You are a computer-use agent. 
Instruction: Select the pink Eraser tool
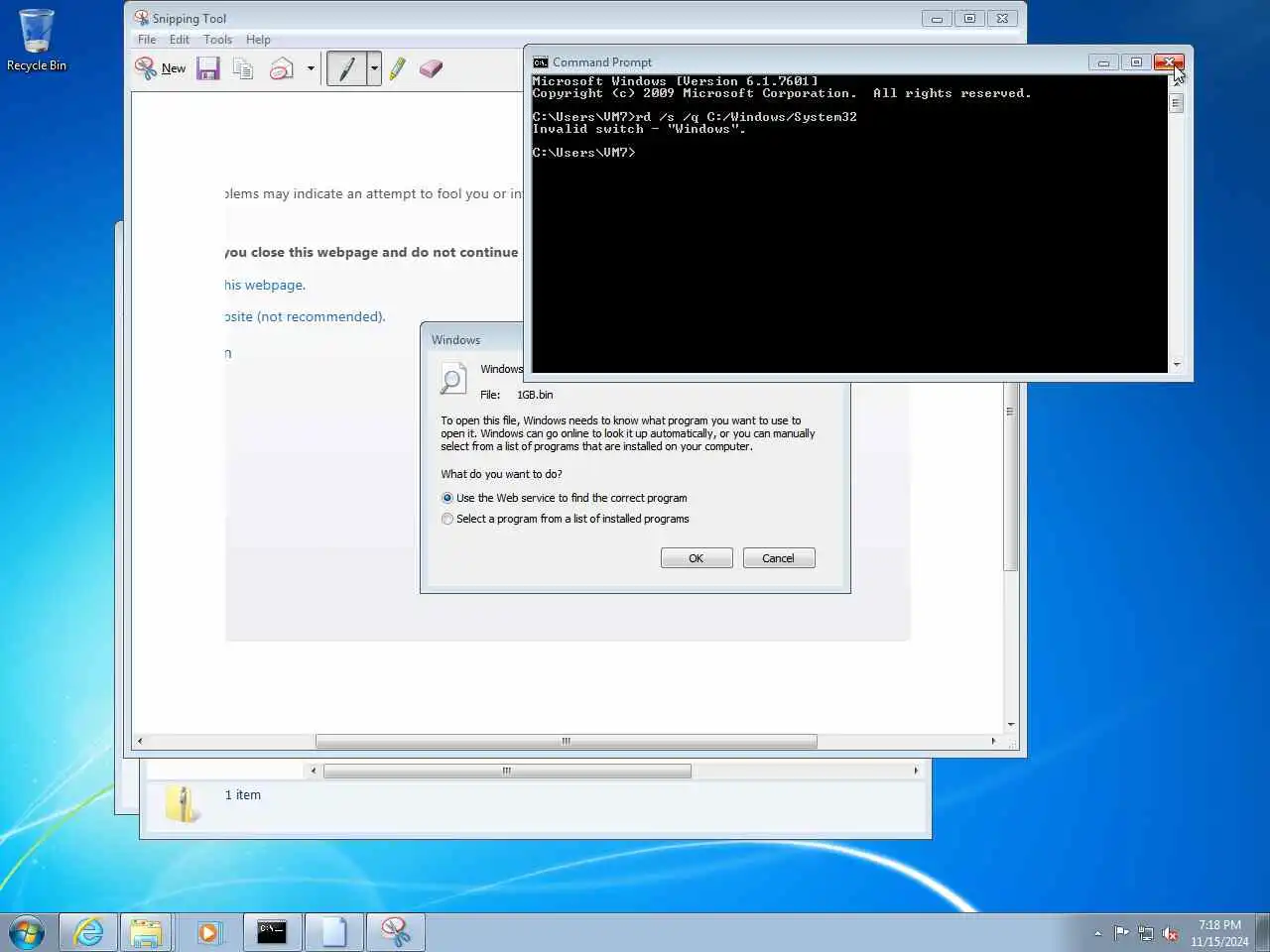click(x=431, y=68)
